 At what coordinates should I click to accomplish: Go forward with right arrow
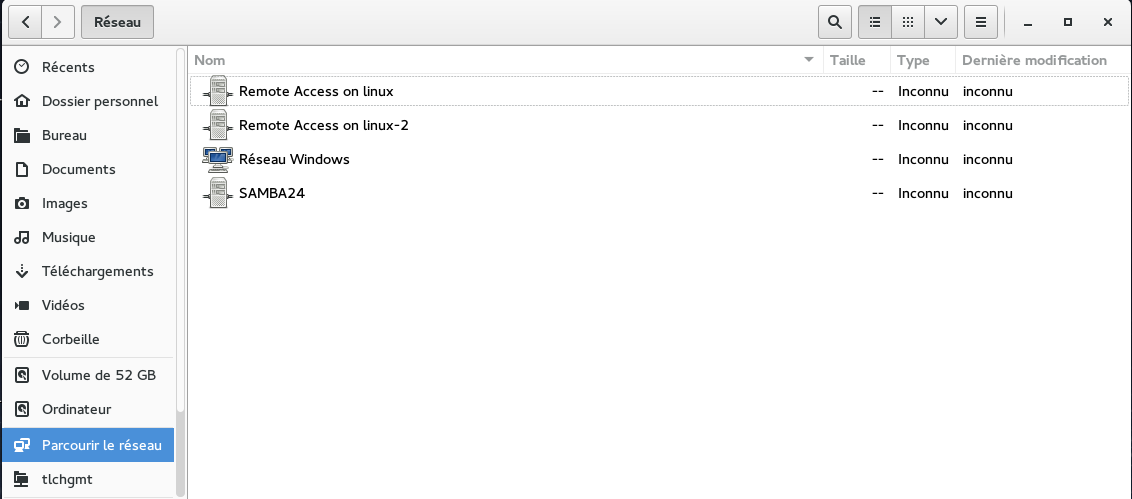coord(58,22)
